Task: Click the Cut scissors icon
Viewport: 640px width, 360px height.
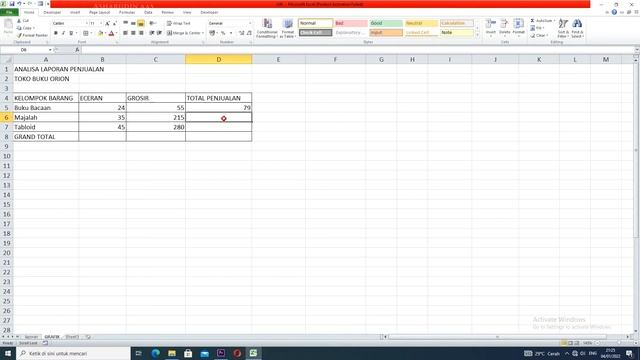Action: pyautogui.click(x=19, y=20)
